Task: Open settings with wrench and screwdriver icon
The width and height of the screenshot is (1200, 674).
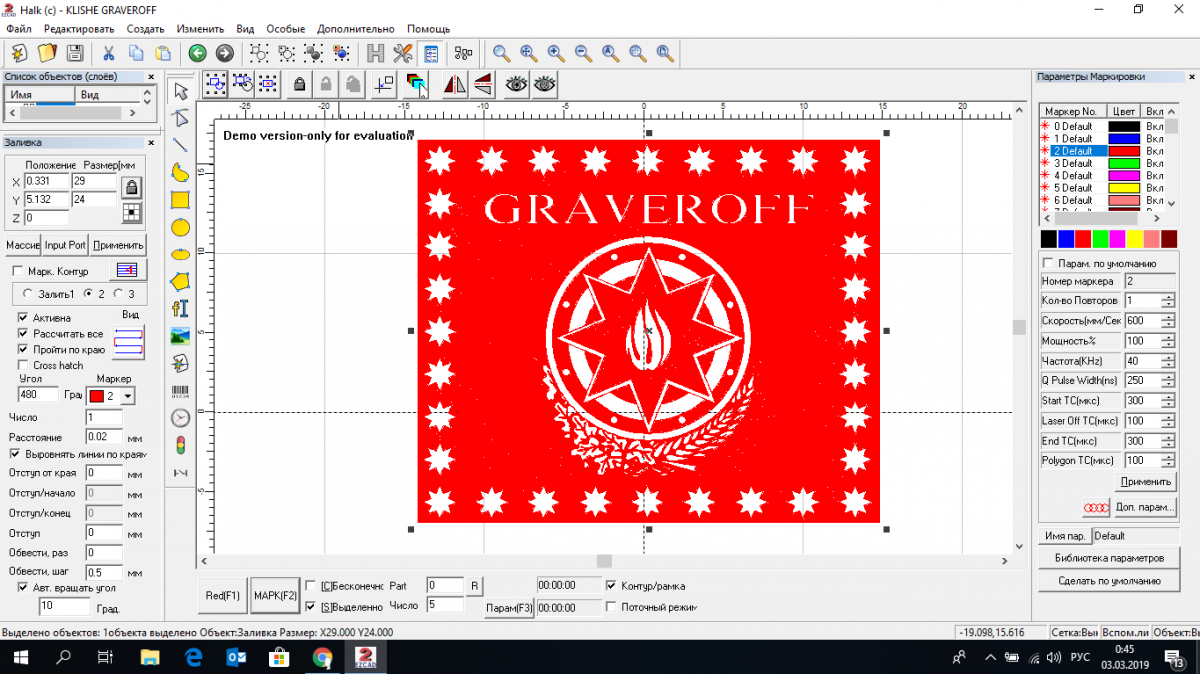Action: click(x=403, y=53)
